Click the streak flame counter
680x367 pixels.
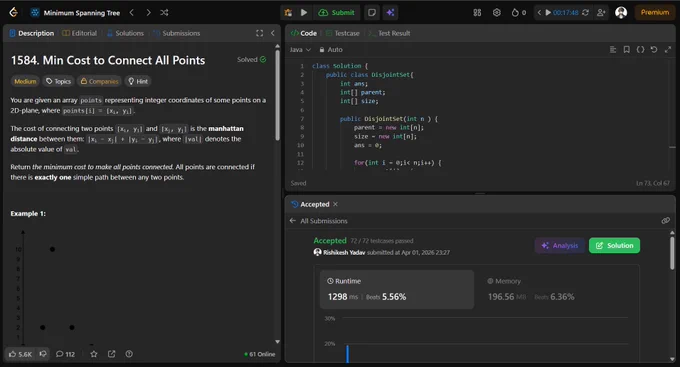pyautogui.click(x=519, y=13)
